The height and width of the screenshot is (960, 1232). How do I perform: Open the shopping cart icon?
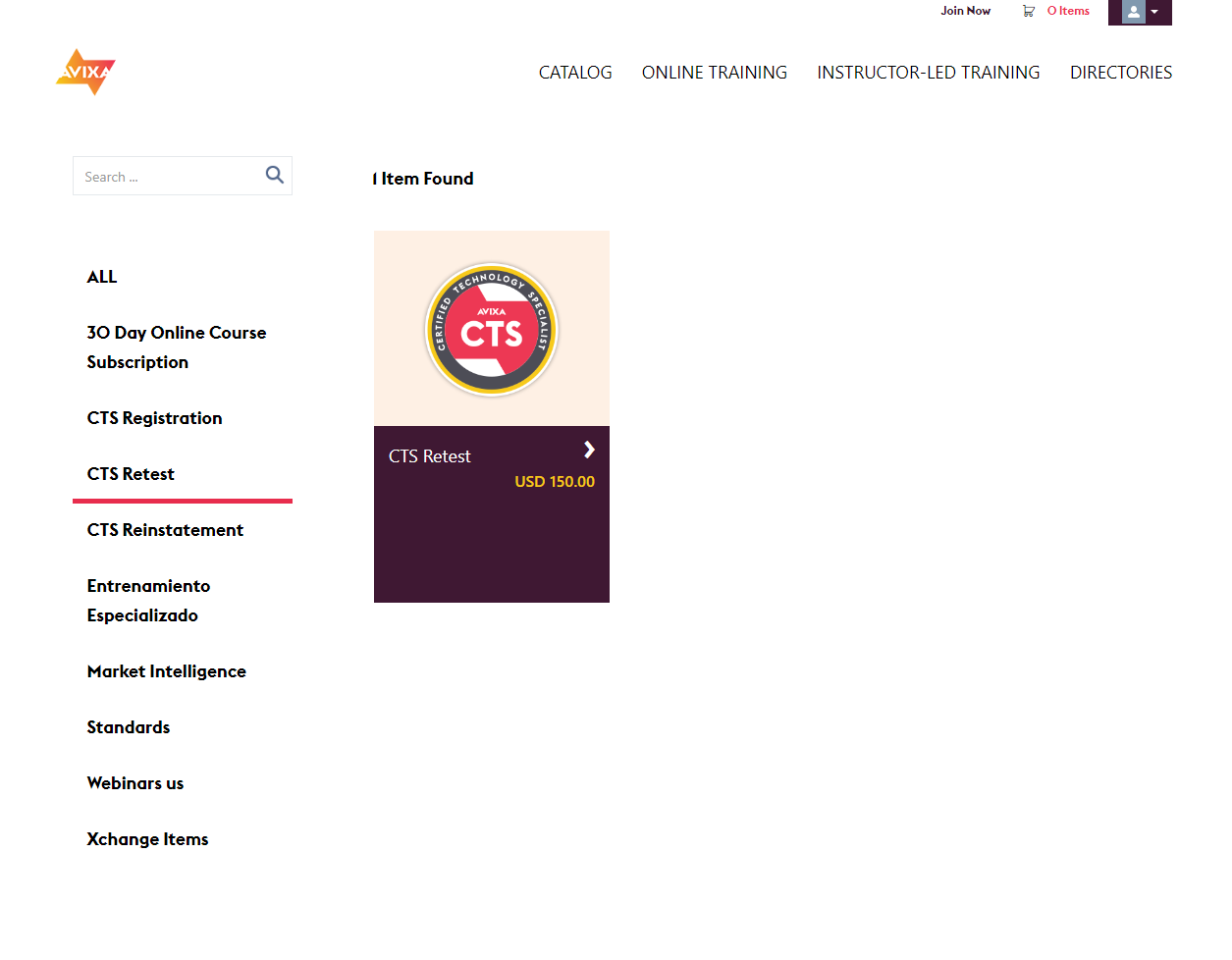[1028, 11]
